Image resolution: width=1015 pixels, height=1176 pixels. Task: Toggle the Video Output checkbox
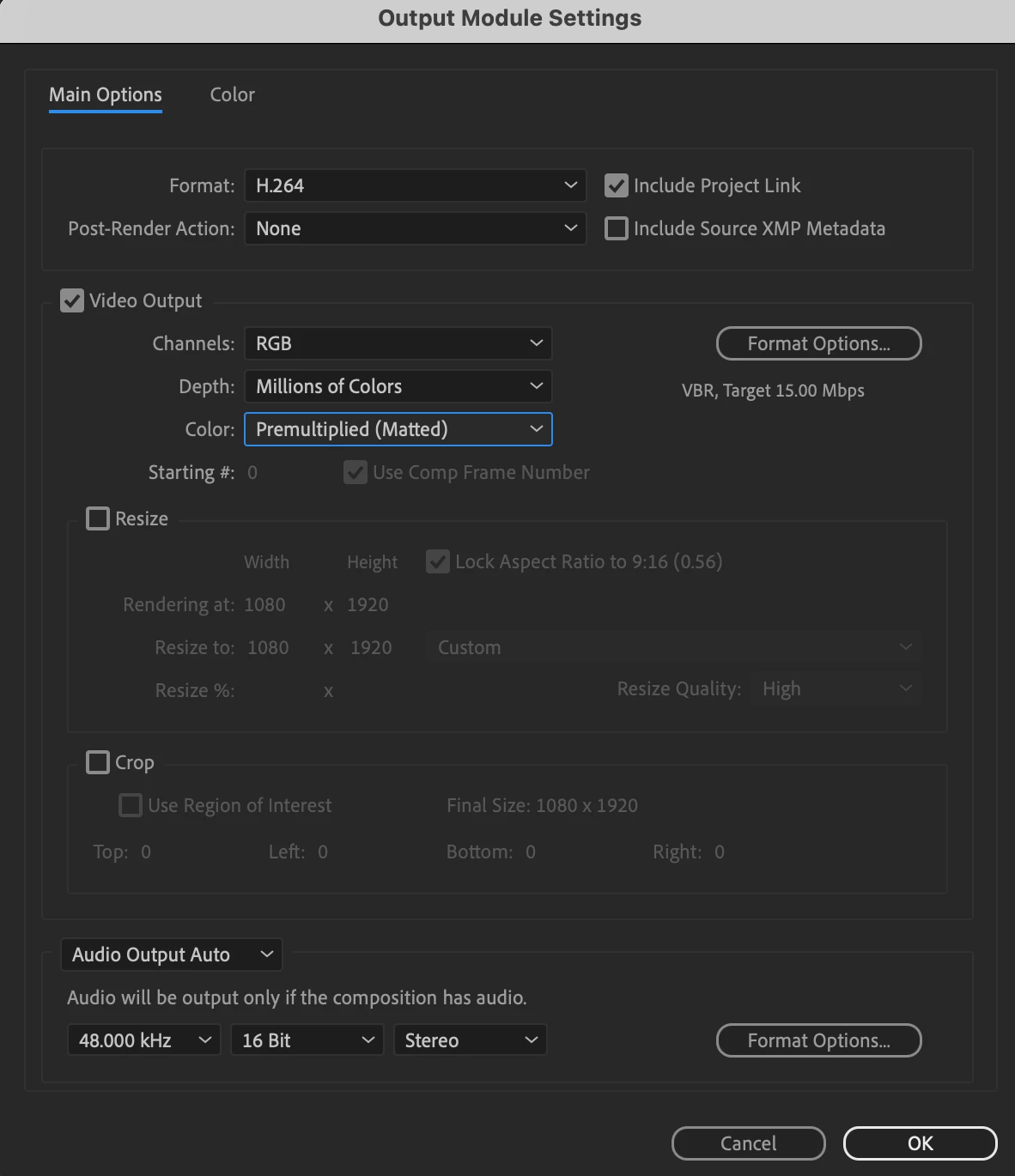coord(72,300)
